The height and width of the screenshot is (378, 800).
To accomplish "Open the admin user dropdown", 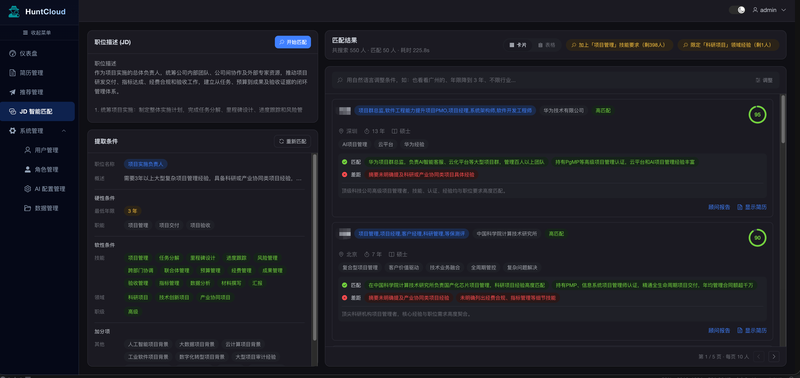I will [x=769, y=10].
